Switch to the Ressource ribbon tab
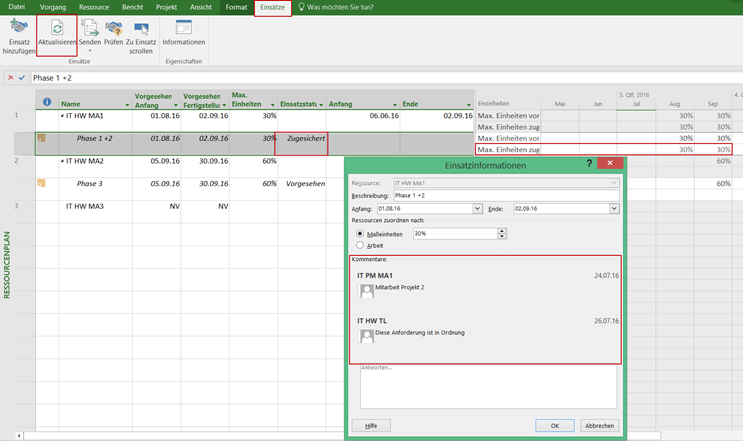 [x=93, y=7]
